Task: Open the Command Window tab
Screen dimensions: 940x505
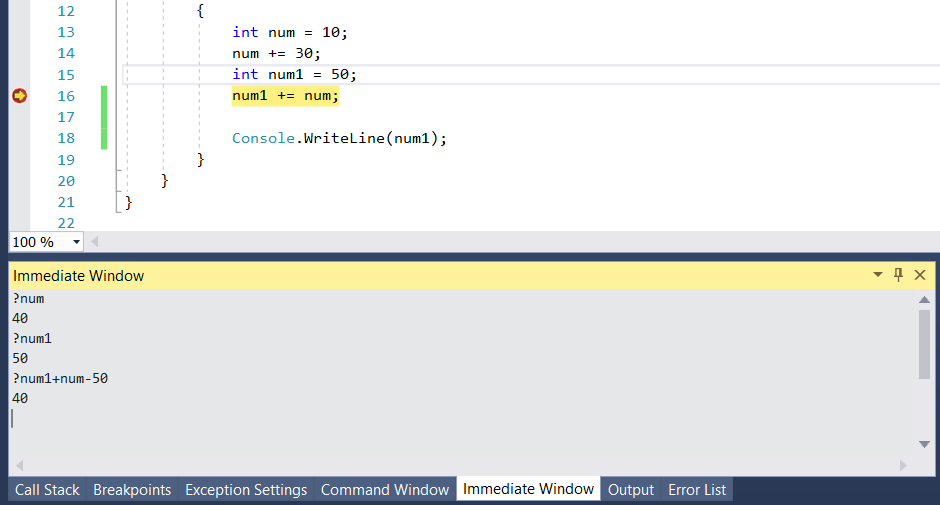Action: 385,489
